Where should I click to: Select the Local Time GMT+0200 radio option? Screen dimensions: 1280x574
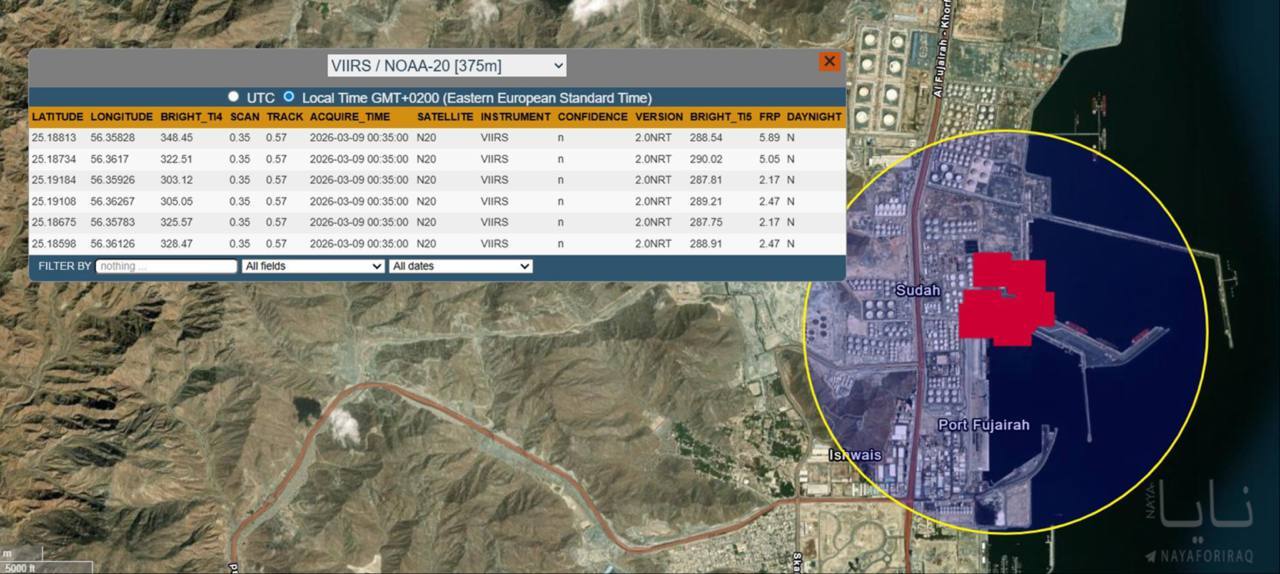point(289,97)
